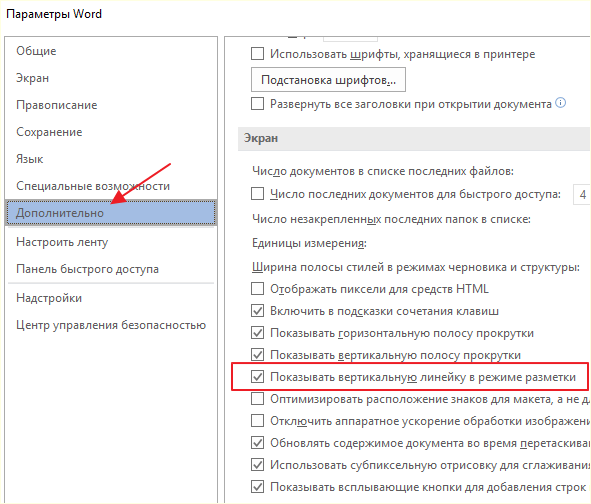This screenshot has width=591, height=504.
Task: Select Правописание in the sidebar
Action: [57, 105]
